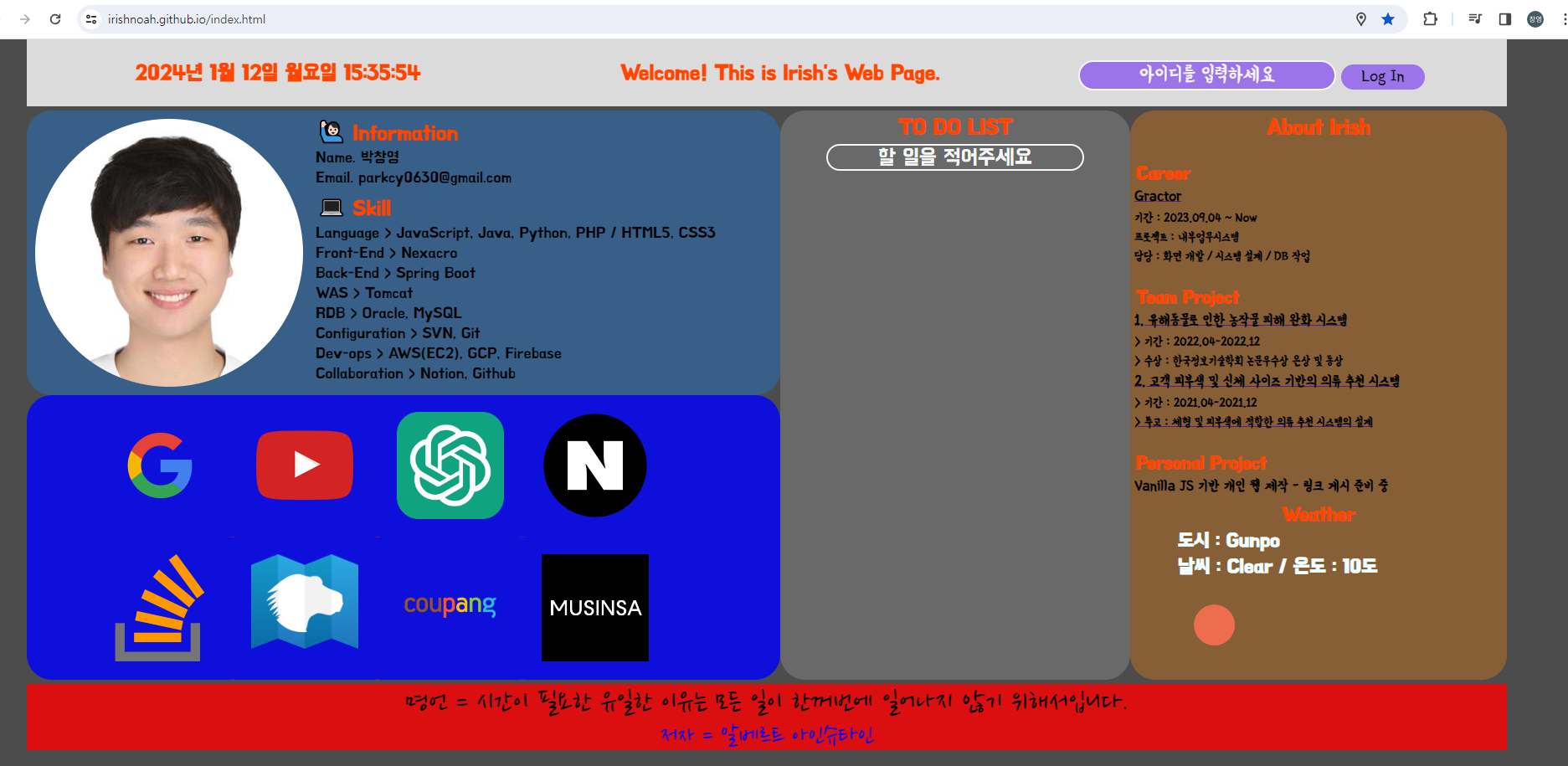1568x766 pixels.
Task: Click the 'Clear' weather and temperature line
Action: pos(1278,567)
